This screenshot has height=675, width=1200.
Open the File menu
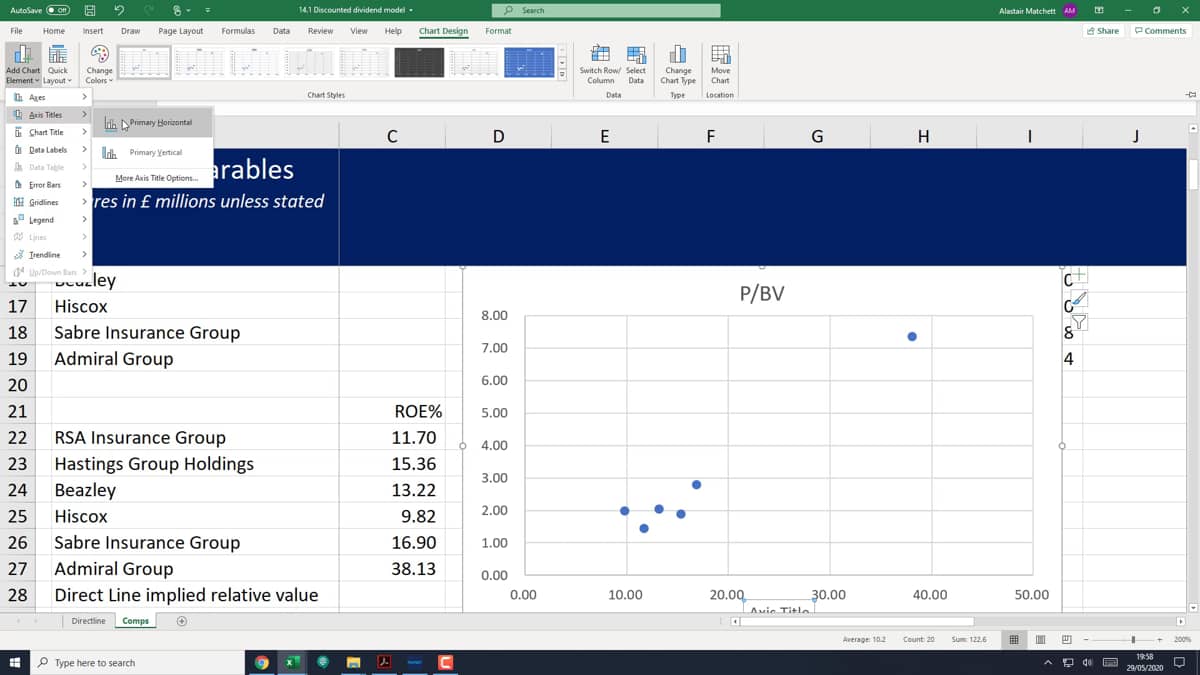pyautogui.click(x=17, y=31)
